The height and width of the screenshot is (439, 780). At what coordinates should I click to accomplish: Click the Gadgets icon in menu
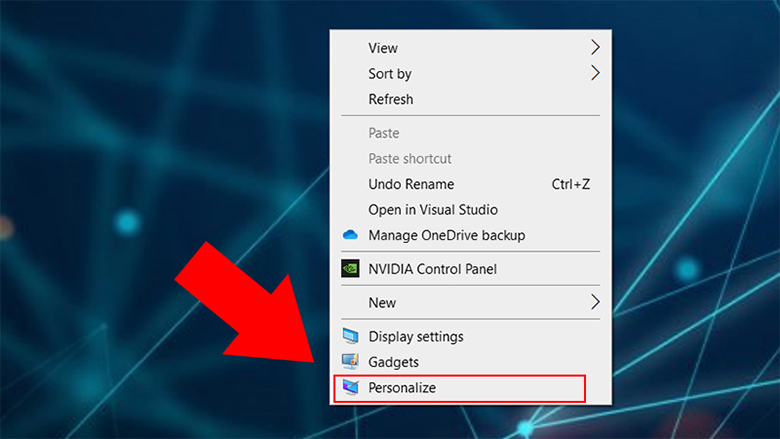point(350,362)
